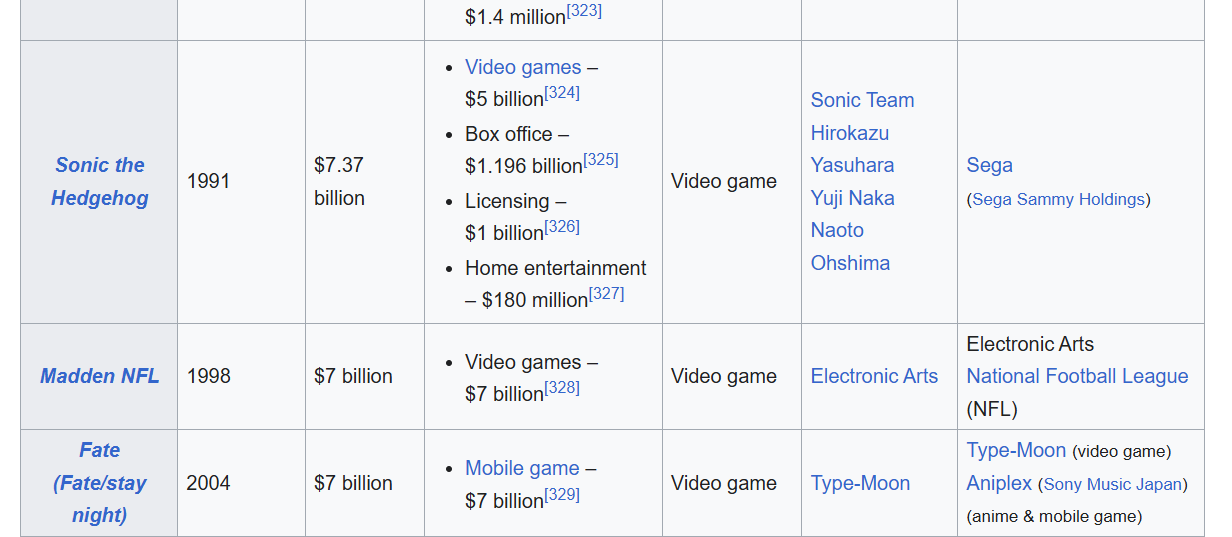Follow the Sega Sammy Holdings link

(1058, 199)
